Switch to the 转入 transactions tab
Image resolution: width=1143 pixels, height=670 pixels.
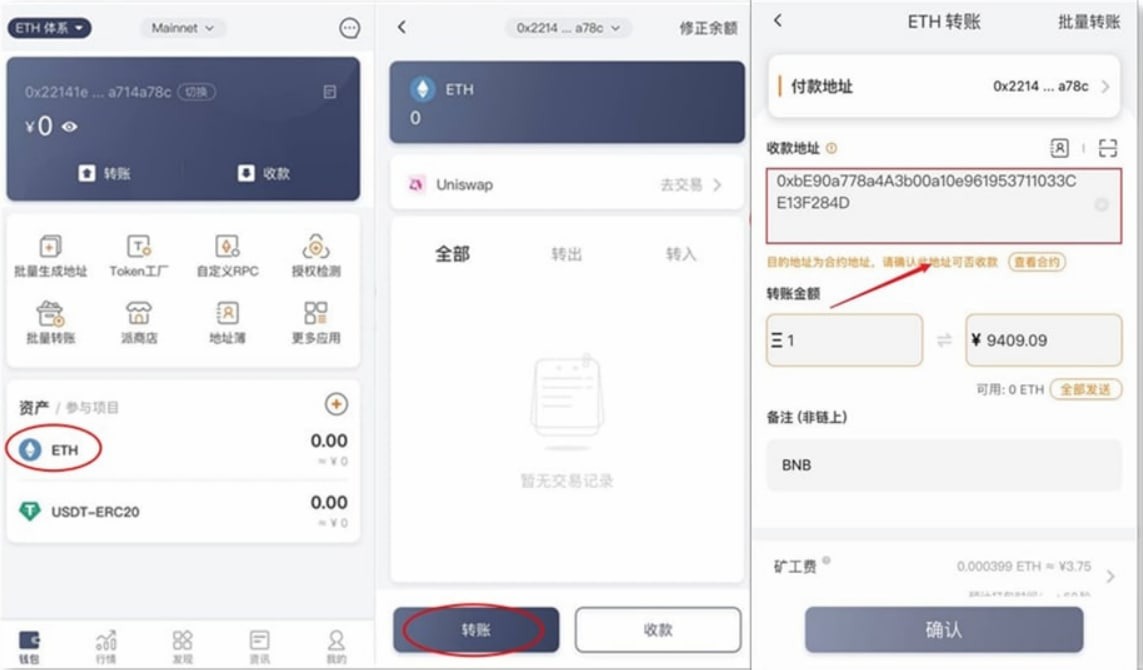click(681, 254)
